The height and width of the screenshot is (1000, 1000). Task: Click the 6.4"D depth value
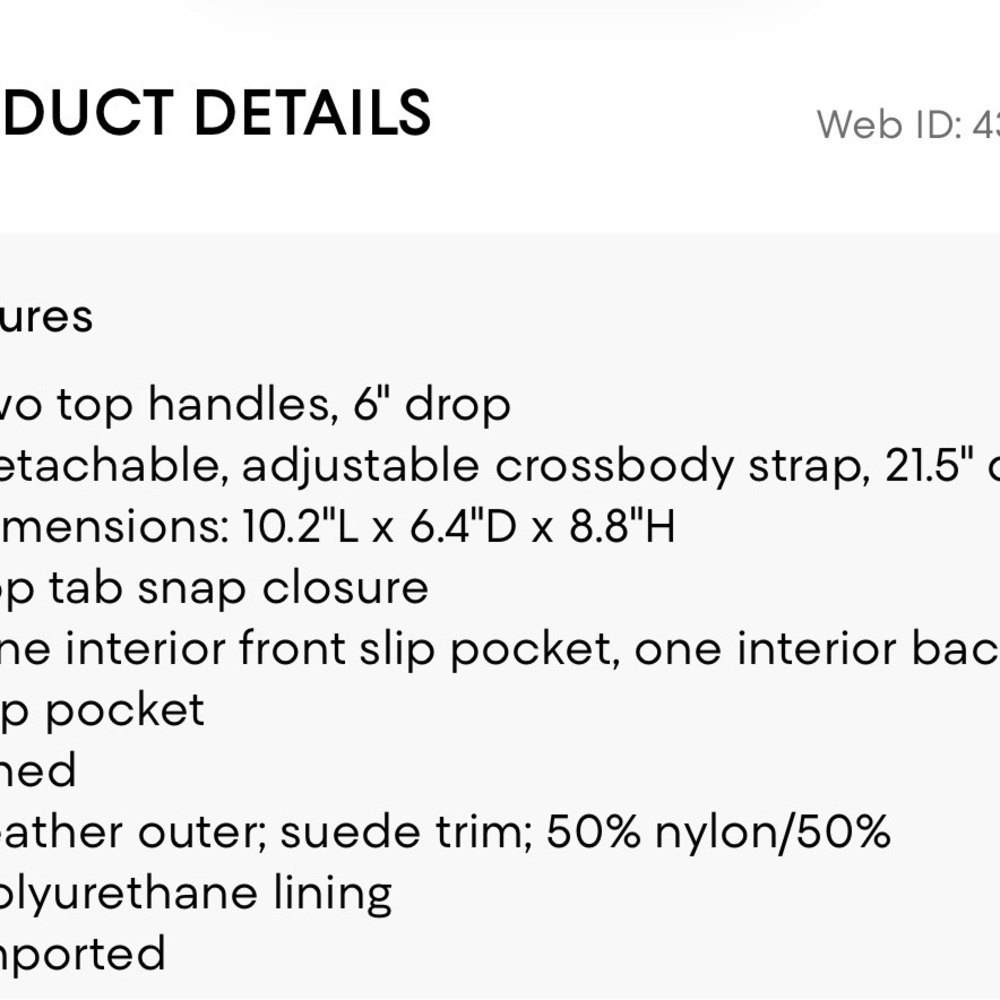pyautogui.click(x=463, y=527)
